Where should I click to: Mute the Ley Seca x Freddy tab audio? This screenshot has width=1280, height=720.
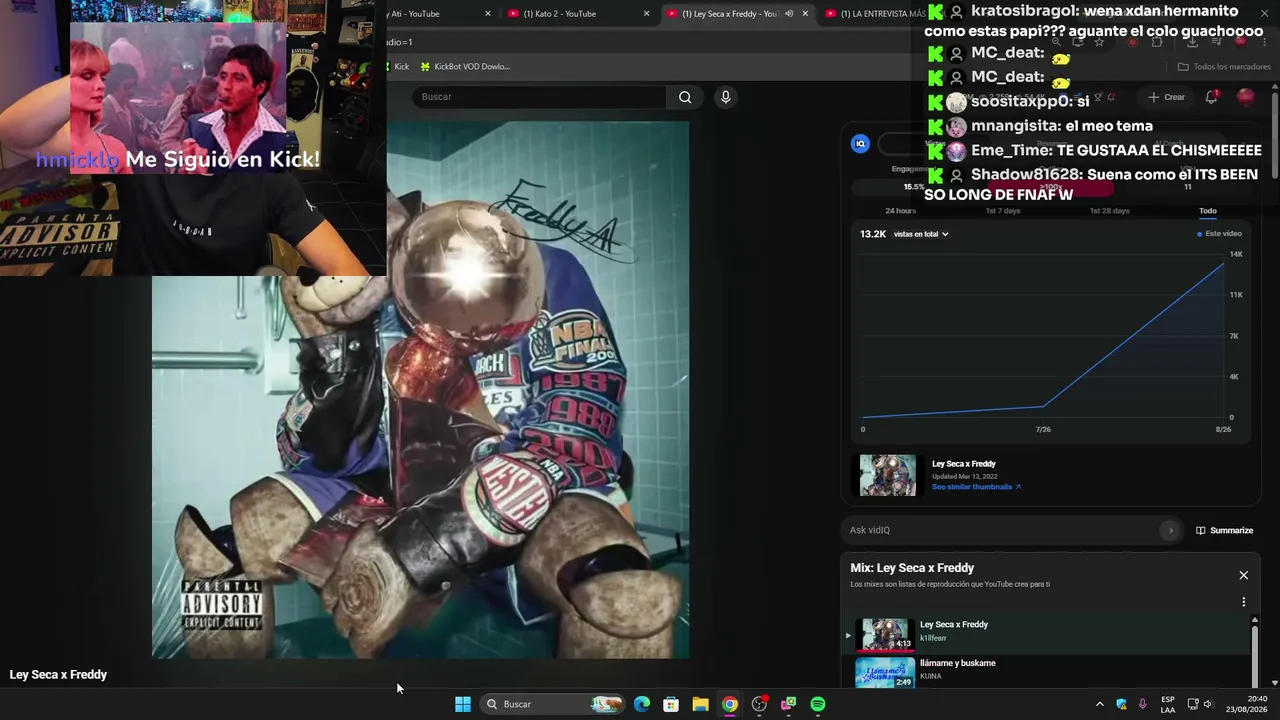pyautogui.click(x=789, y=14)
